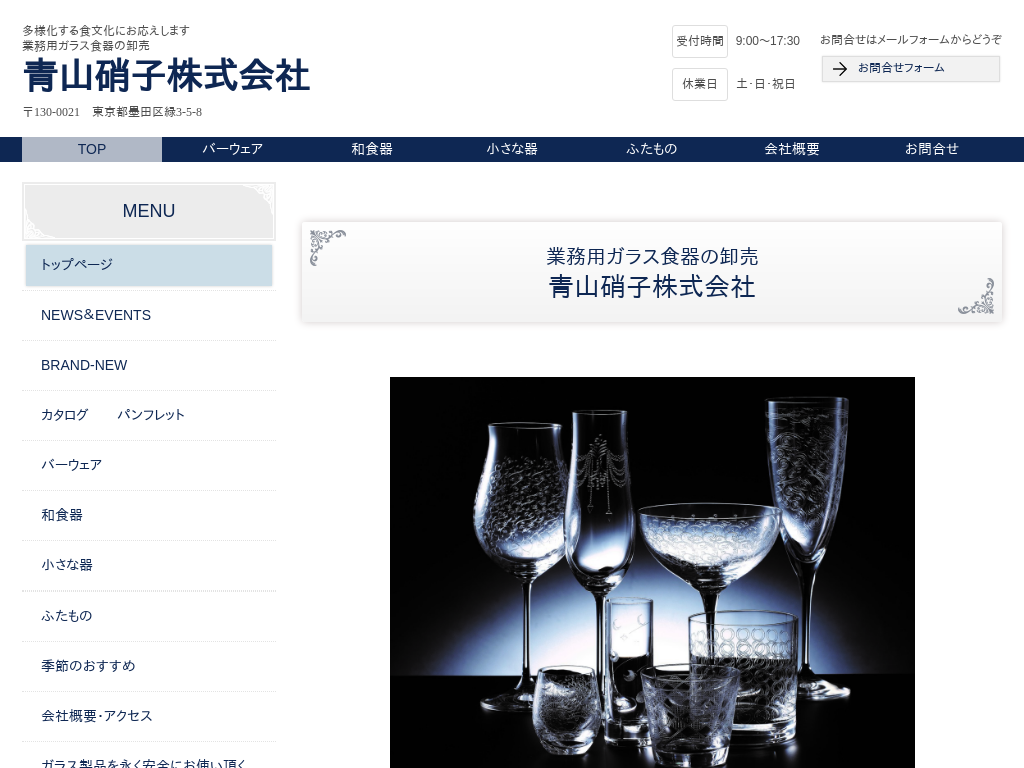Go to 和食器 in the top navigation bar
This screenshot has width=1024, height=768.
[372, 149]
